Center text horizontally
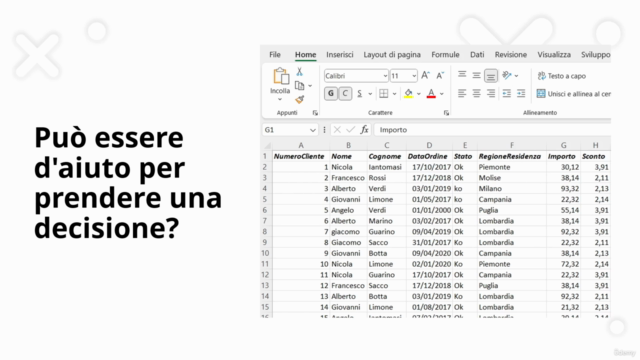This screenshot has height=360, width=640. [x=476, y=93]
